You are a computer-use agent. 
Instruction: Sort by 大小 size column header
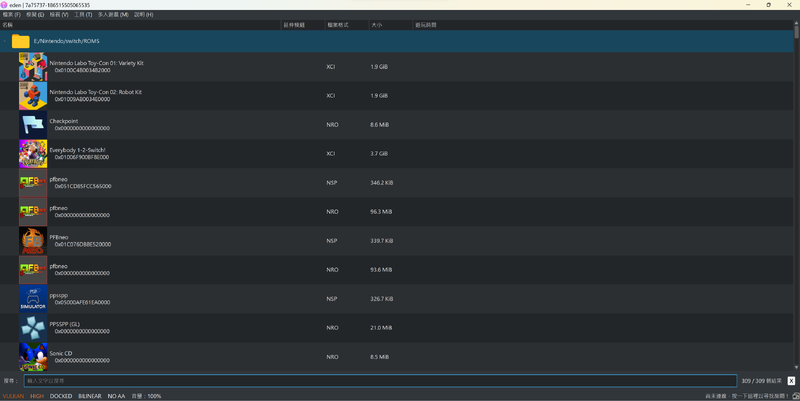coord(391,24)
